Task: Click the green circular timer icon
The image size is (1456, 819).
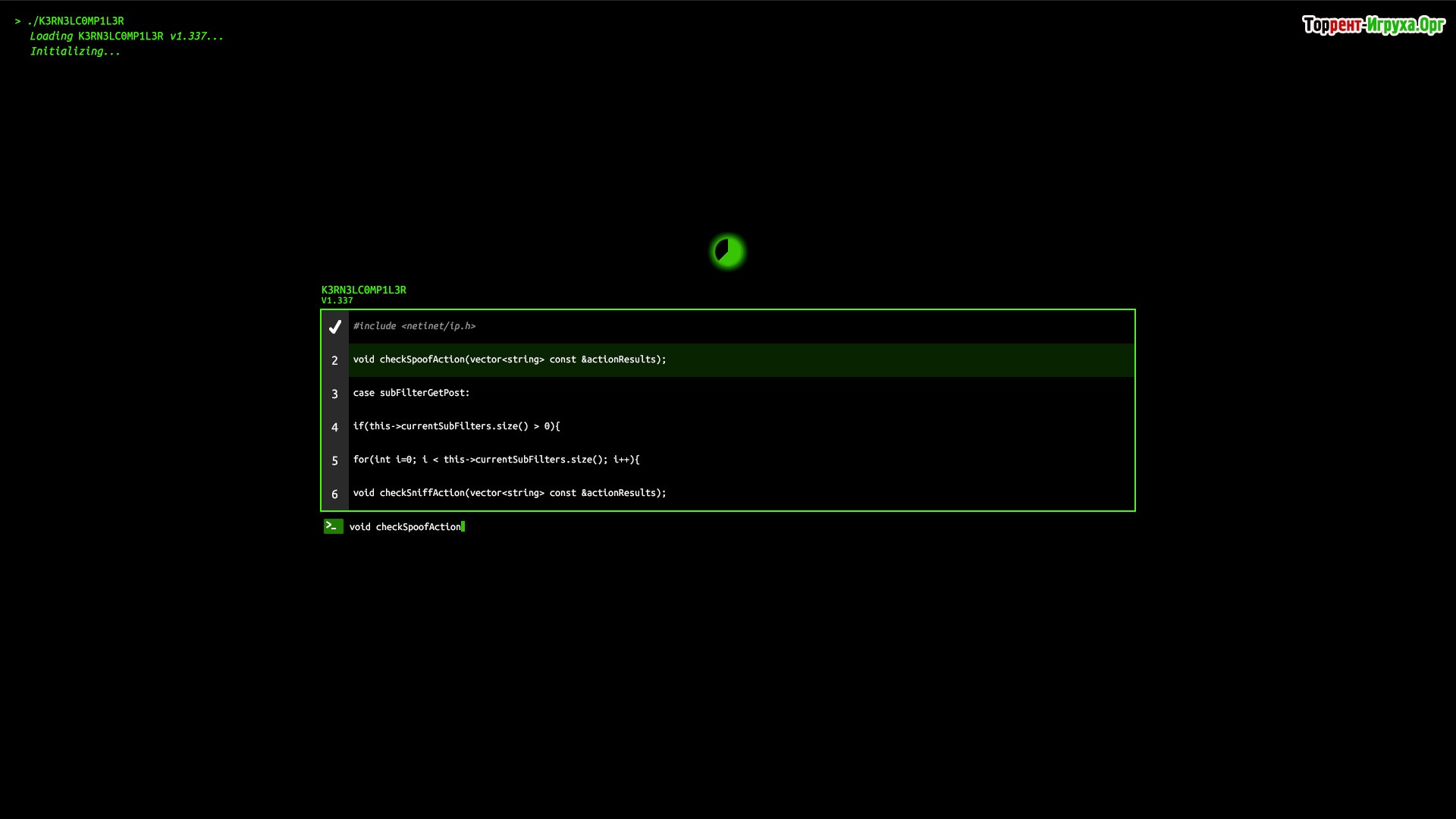Action: click(x=728, y=252)
